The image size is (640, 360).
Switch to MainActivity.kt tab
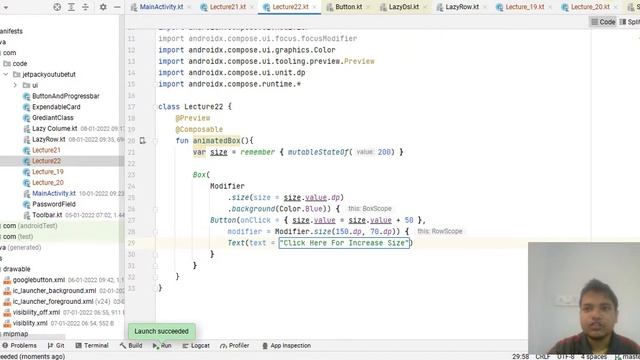tap(161, 7)
